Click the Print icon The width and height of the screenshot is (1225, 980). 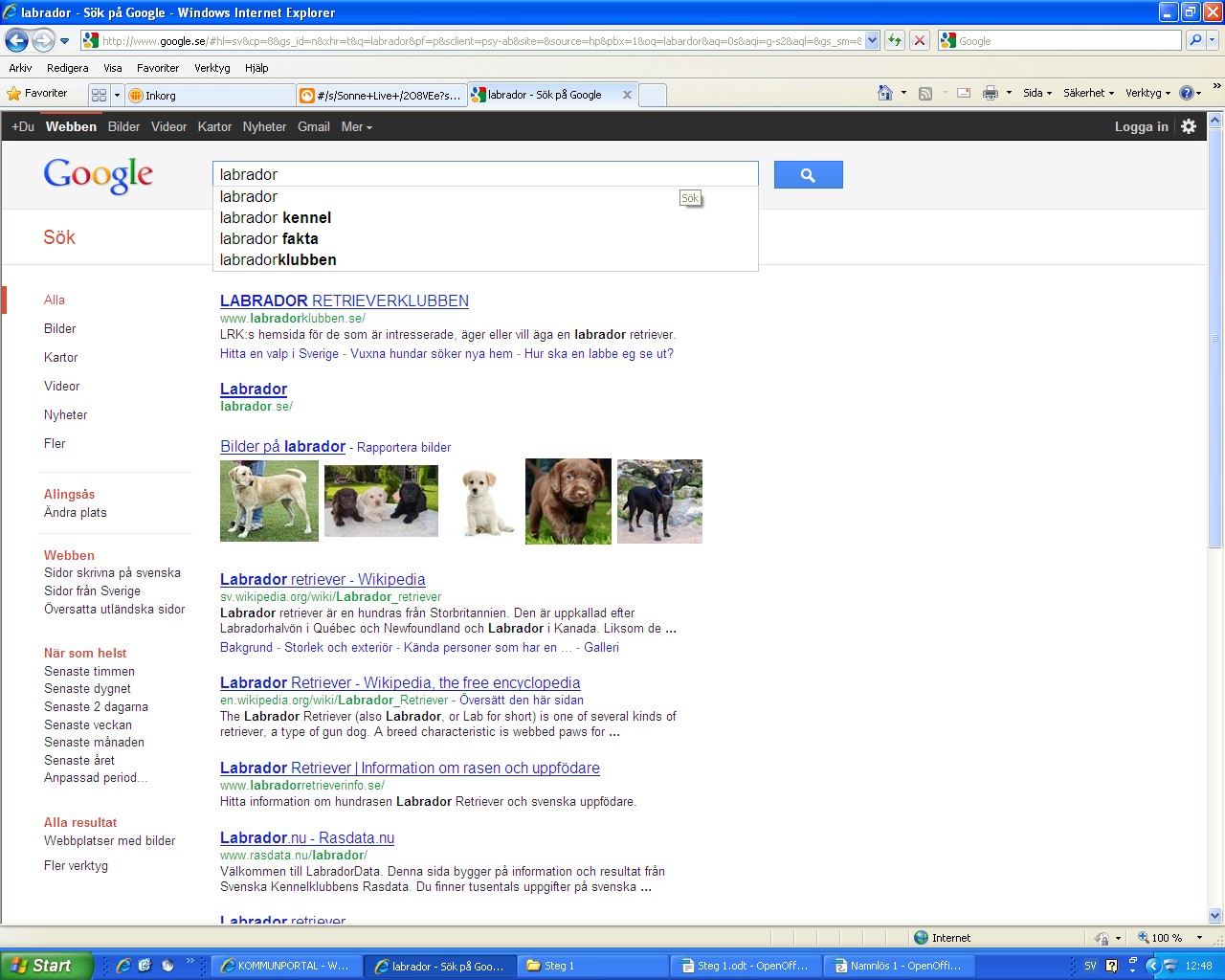pyautogui.click(x=991, y=94)
